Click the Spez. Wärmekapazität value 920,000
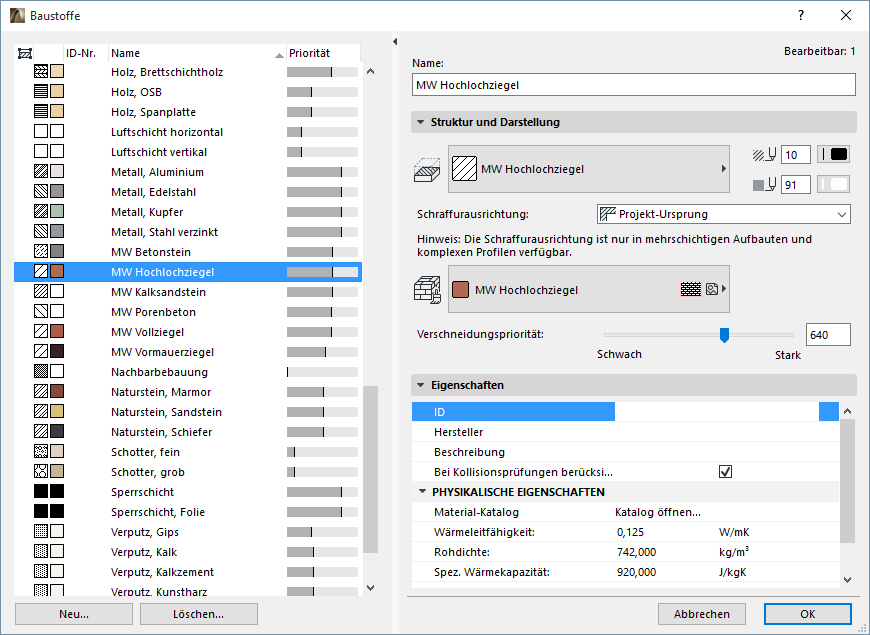The width and height of the screenshot is (870, 635). [x=636, y=572]
